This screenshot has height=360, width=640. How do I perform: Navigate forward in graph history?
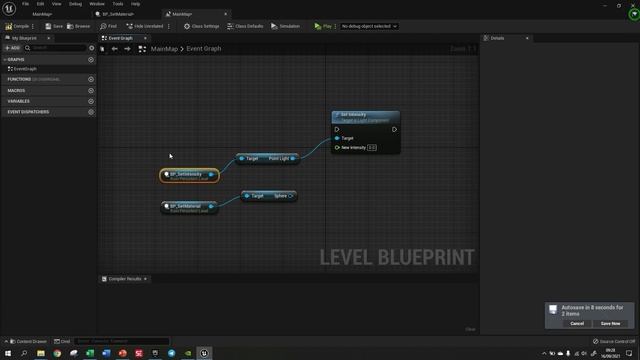pyautogui.click(x=127, y=49)
